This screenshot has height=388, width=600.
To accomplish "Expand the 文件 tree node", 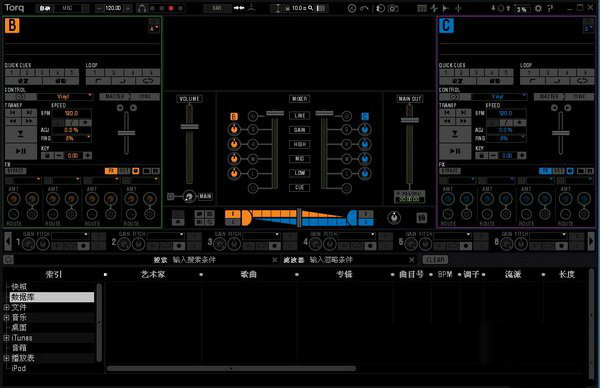I will pos(6,307).
